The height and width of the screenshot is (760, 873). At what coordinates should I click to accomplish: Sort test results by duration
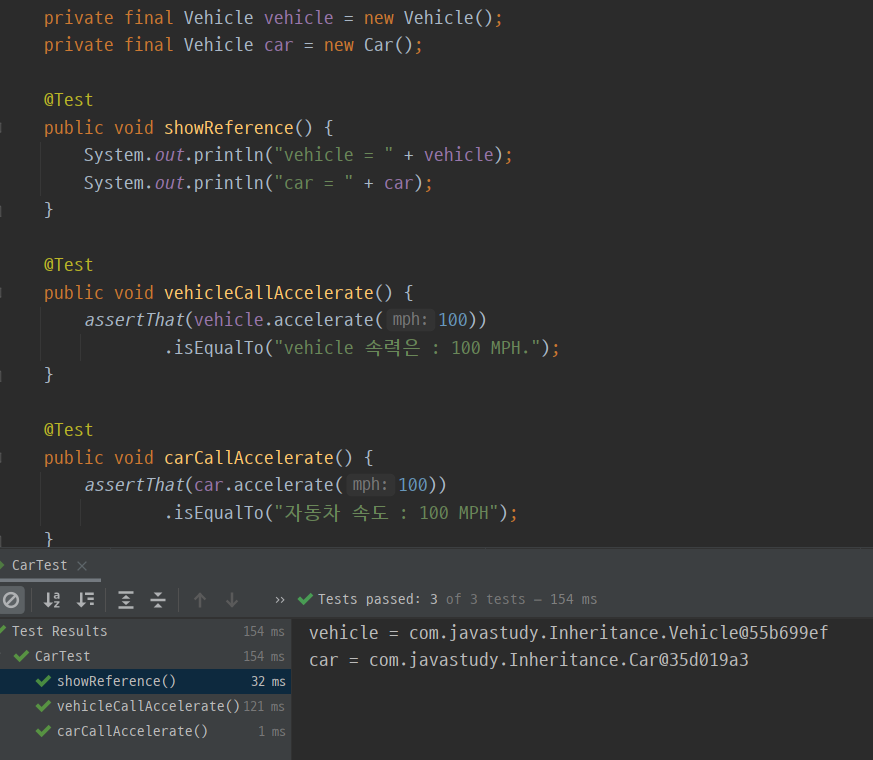pyautogui.click(x=86, y=600)
